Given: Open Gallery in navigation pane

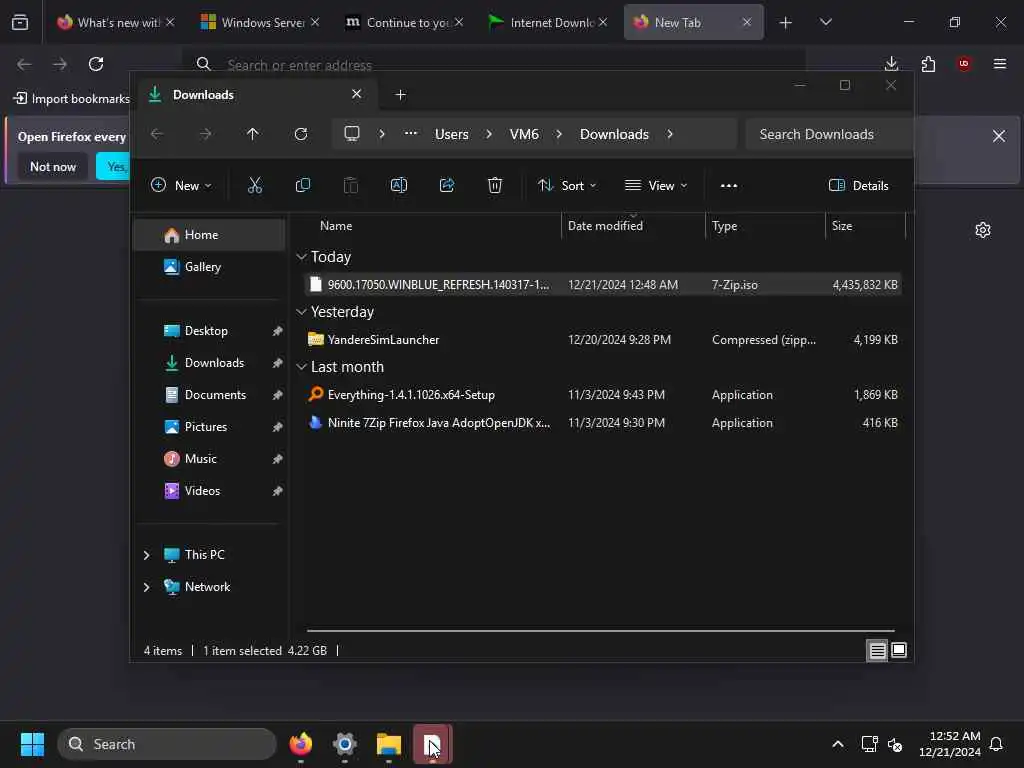Looking at the screenshot, I should coord(209,267).
